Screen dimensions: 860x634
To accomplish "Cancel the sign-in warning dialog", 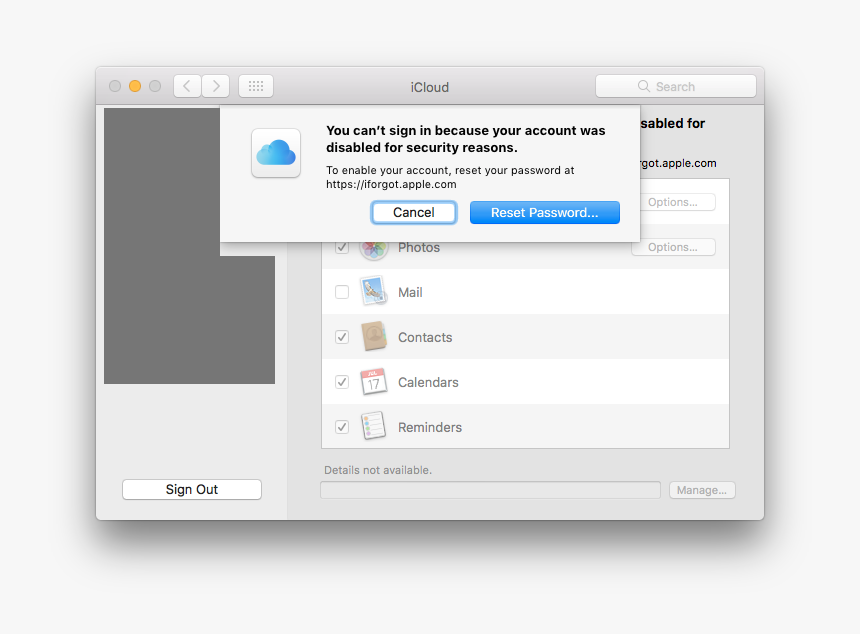I will 413,212.
